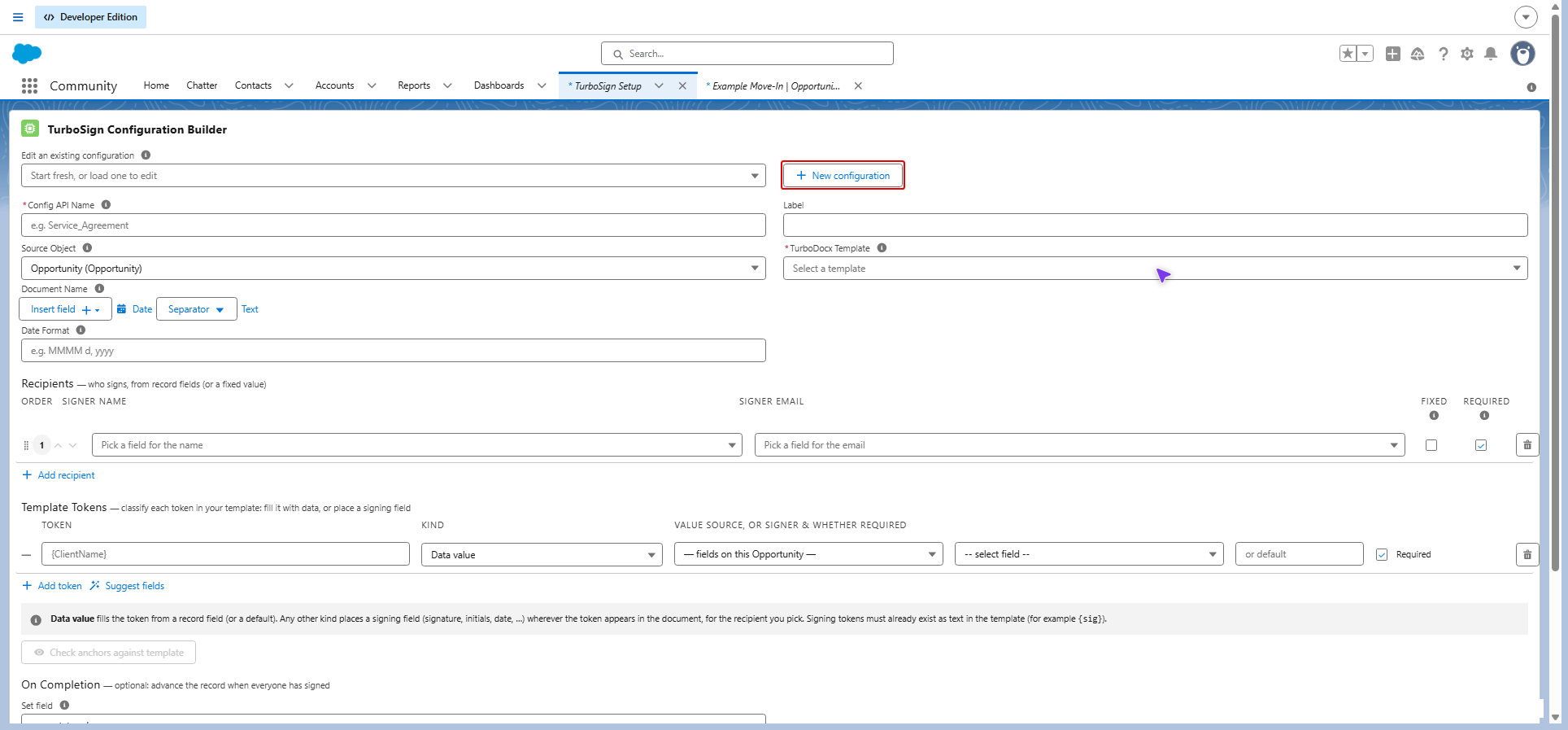Viewport: 1568px width, 730px height.
Task: Show Date Format info tooltip
Action: (81, 330)
